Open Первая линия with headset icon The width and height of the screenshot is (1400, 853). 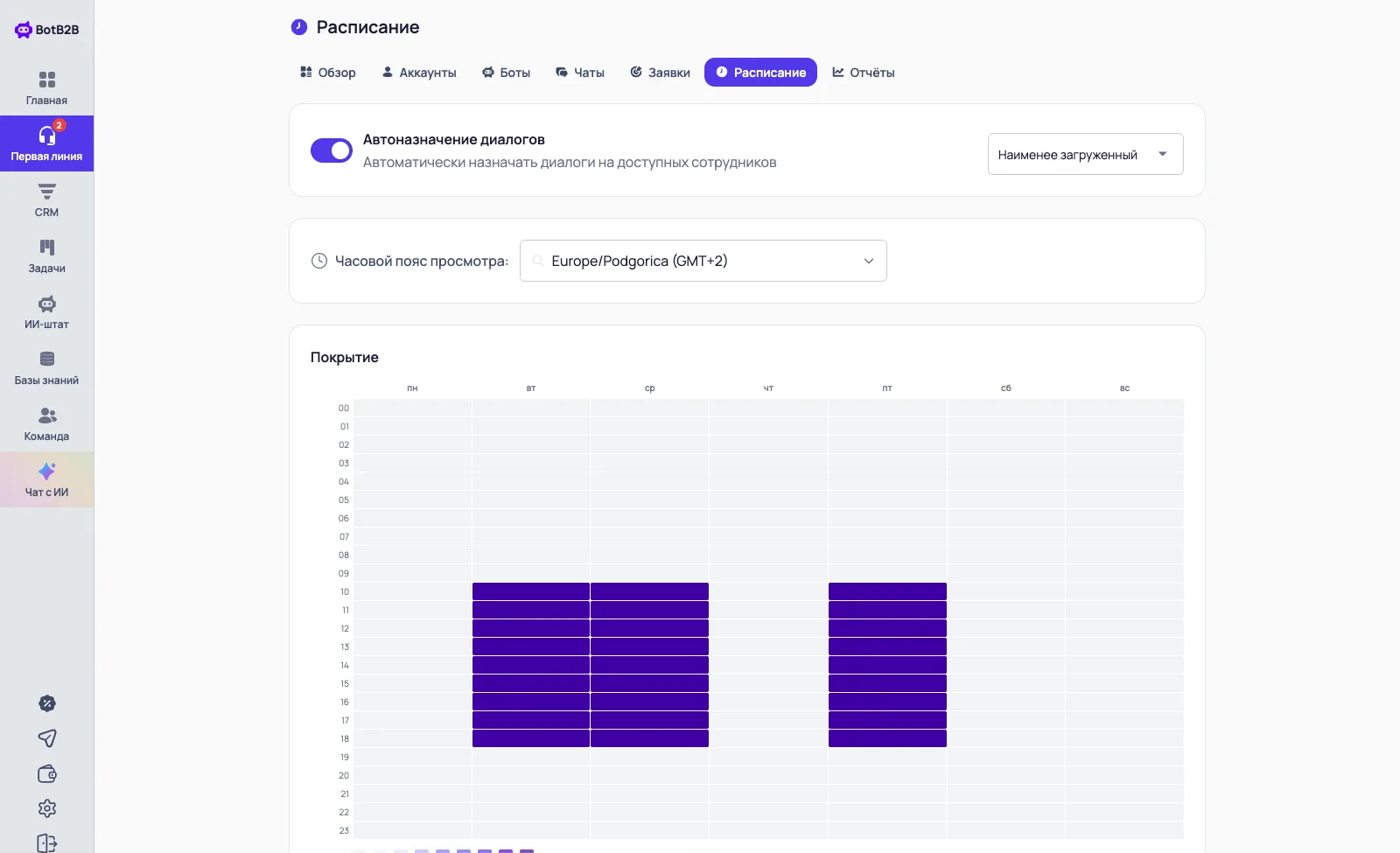pyautogui.click(x=47, y=143)
